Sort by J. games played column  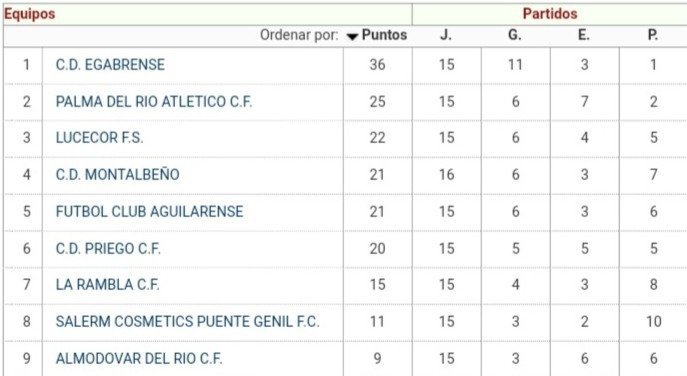coord(446,35)
